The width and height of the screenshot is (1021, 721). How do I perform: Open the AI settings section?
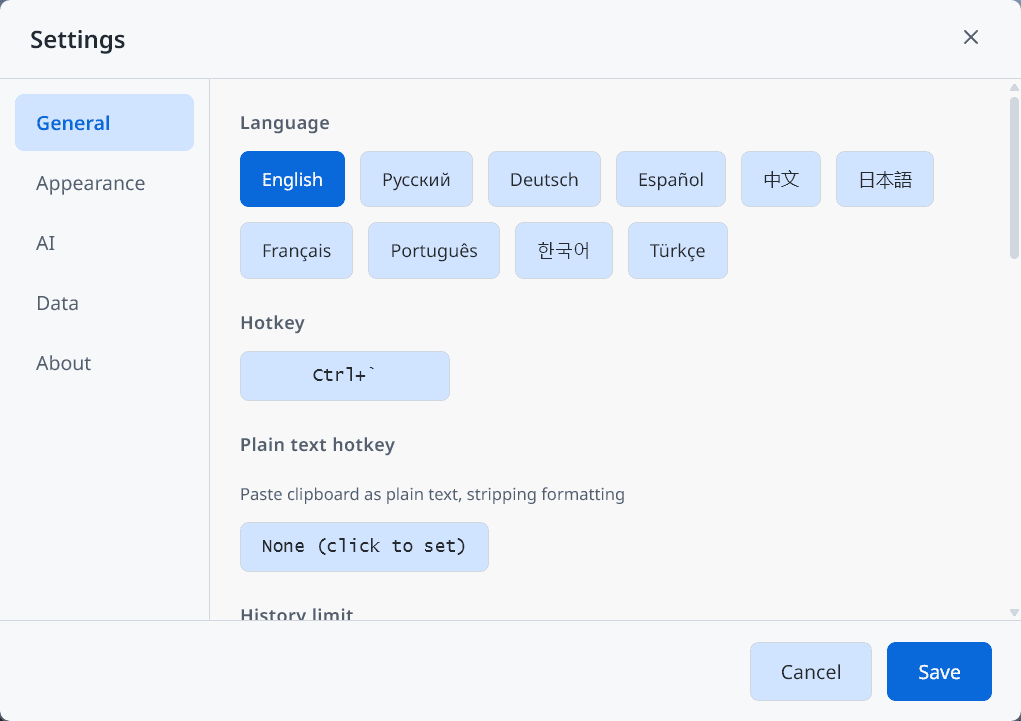45,243
